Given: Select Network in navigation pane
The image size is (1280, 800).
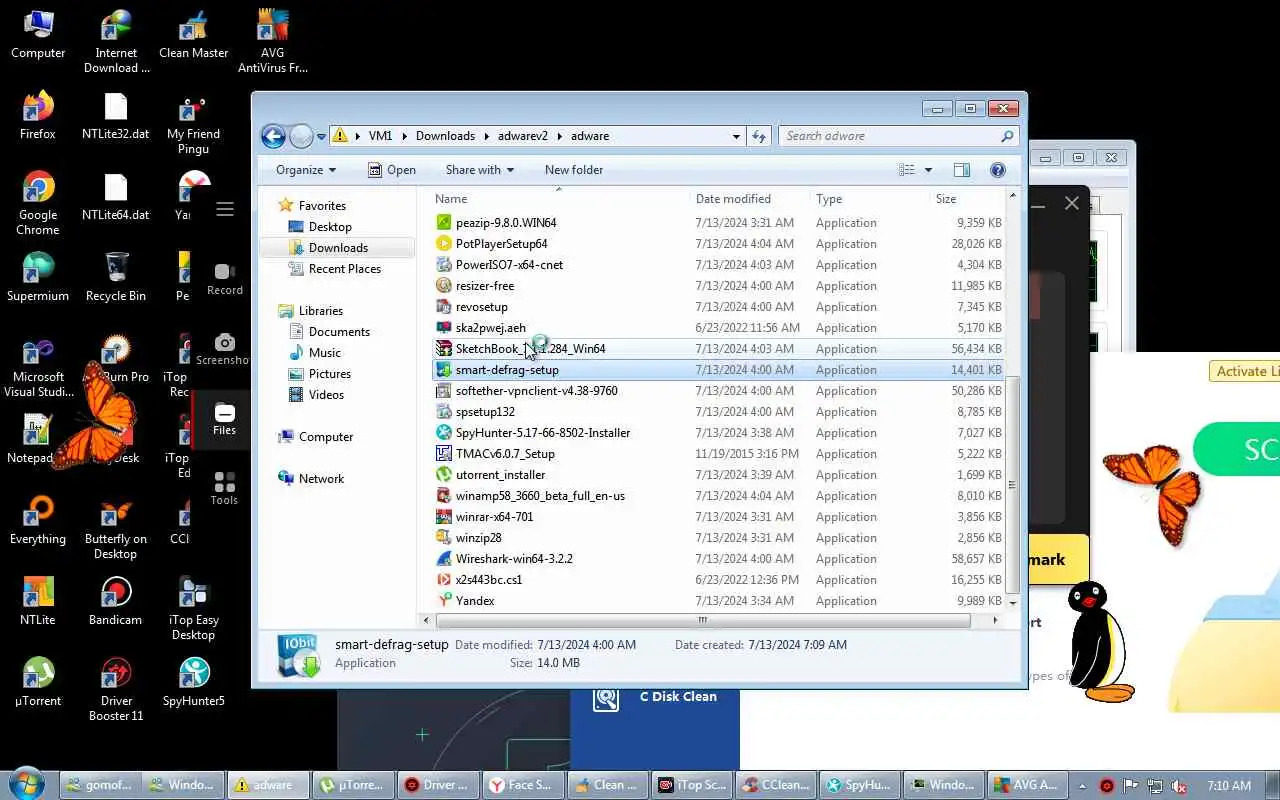Looking at the screenshot, I should 321,479.
